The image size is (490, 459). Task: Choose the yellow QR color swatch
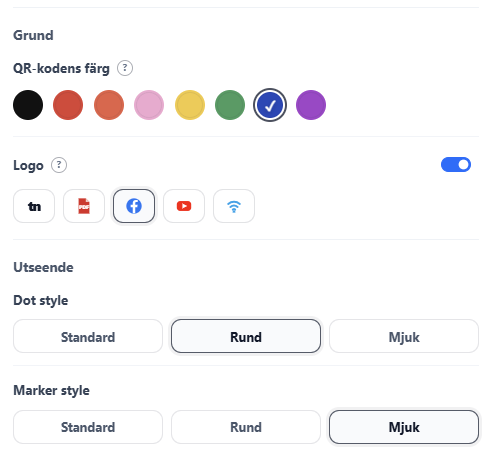[x=190, y=105]
